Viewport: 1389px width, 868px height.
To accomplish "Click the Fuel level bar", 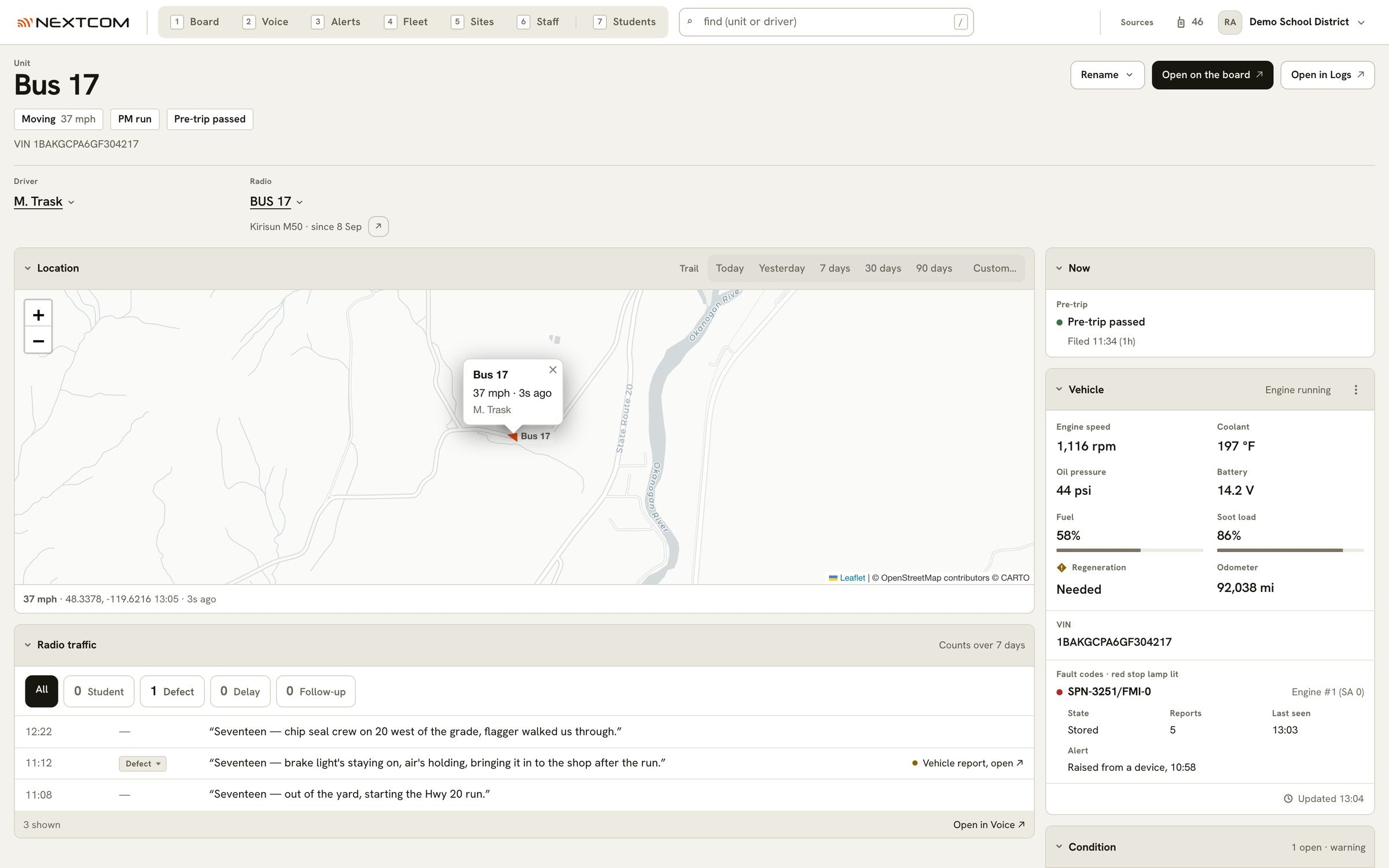I will [1129, 550].
